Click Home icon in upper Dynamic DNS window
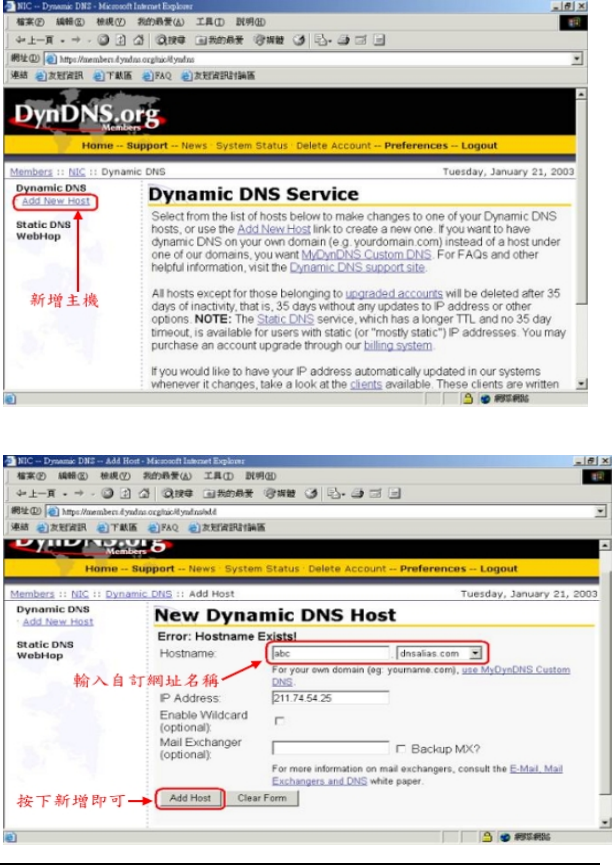This screenshot has height=865, width=612. 139,40
